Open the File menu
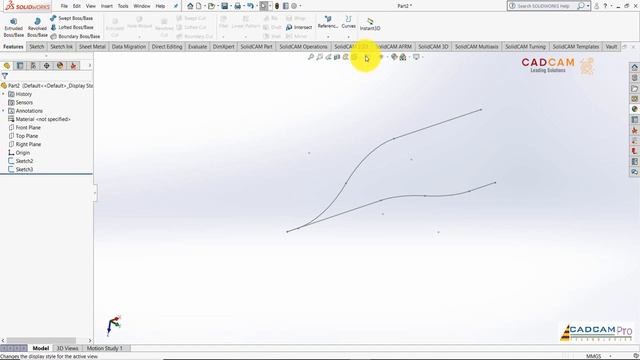Image resolution: width=640 pixels, height=360 pixels. [x=64, y=6]
